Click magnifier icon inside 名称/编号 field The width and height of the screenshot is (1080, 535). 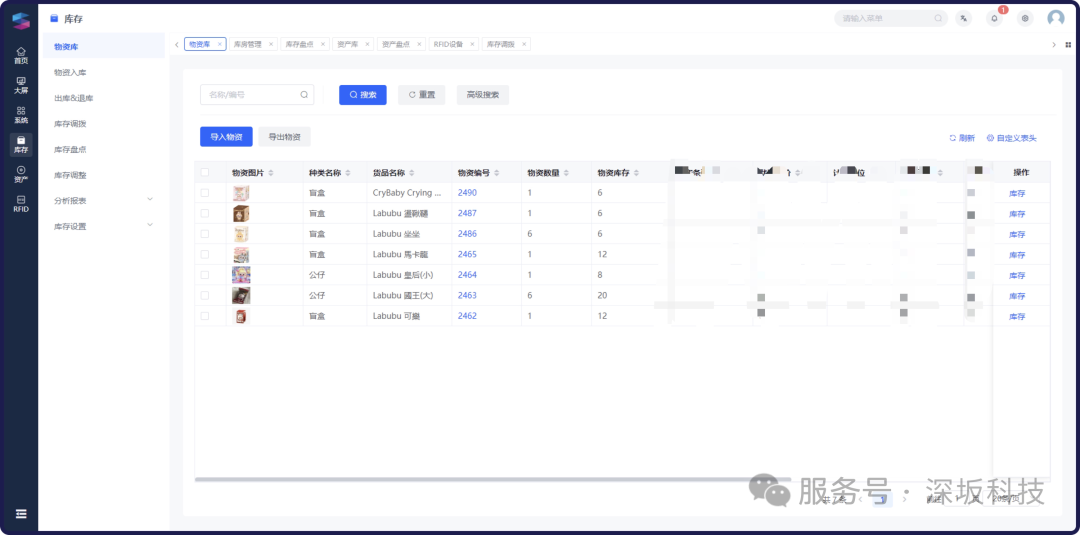(304, 95)
